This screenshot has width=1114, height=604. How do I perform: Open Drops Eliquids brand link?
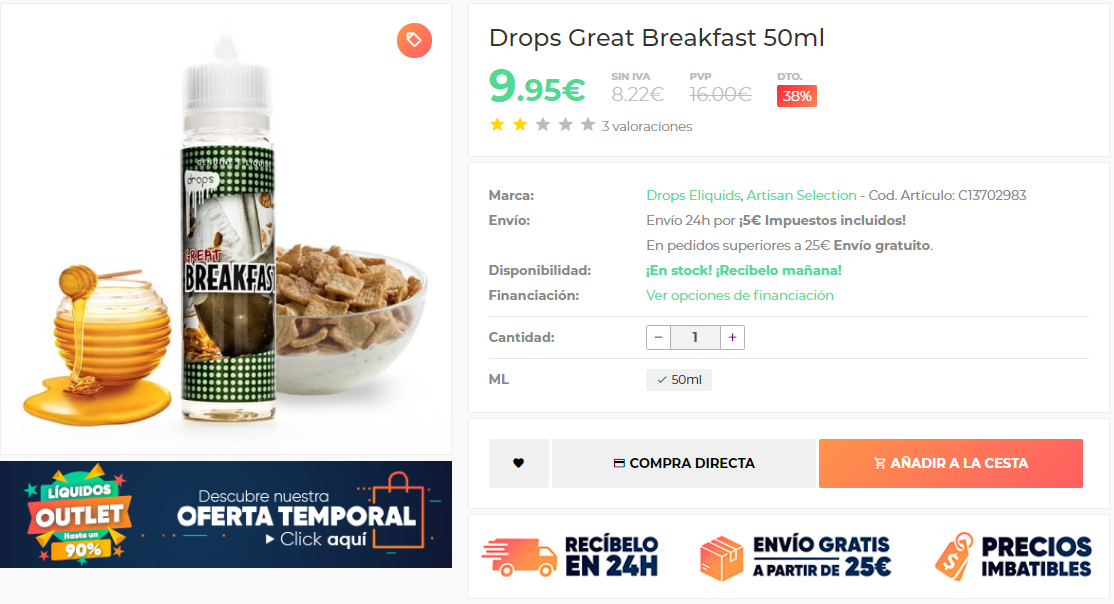693,195
